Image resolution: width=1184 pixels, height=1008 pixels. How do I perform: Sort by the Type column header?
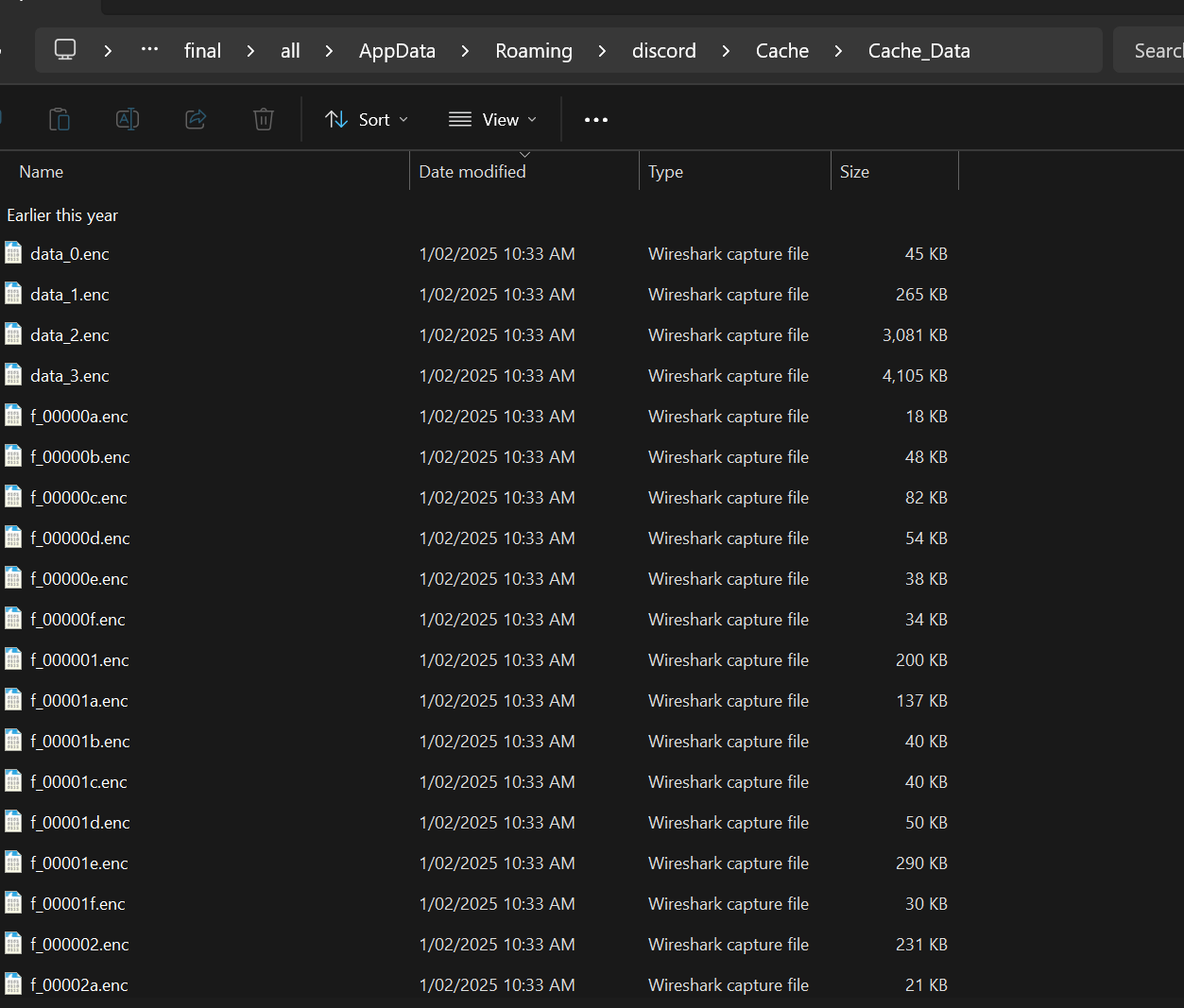735,172
